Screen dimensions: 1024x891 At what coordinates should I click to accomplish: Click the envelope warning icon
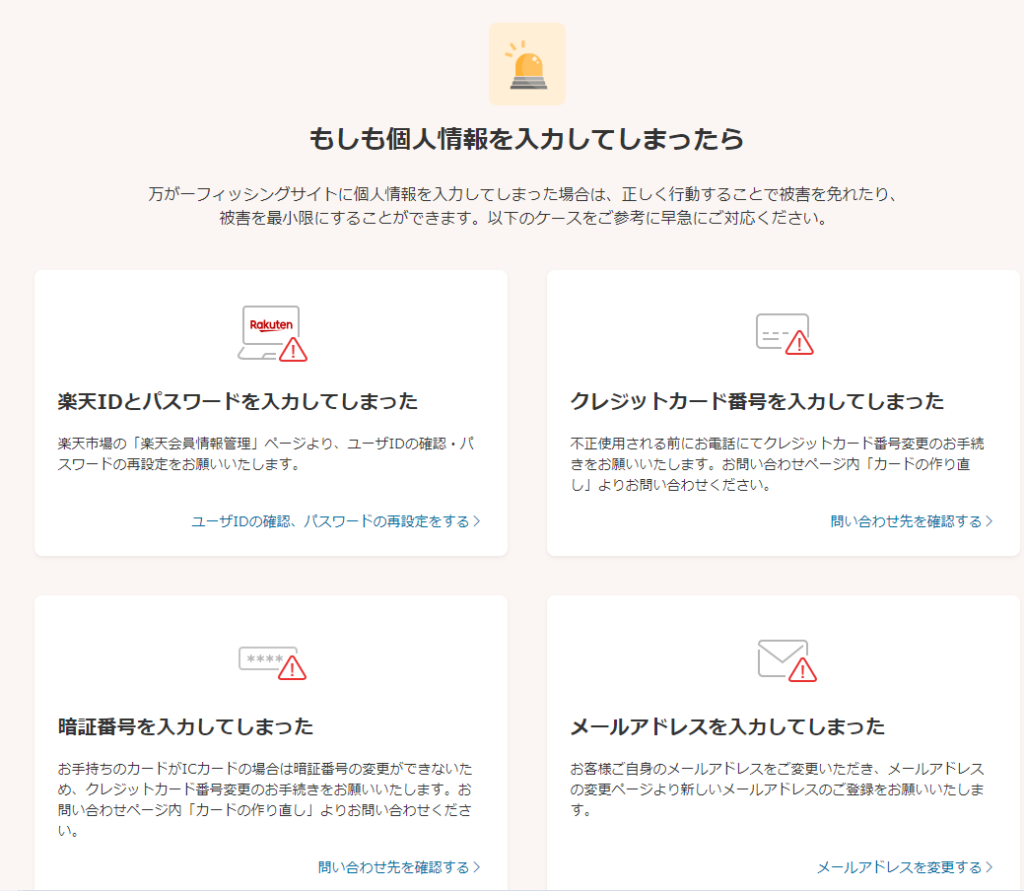point(786,659)
